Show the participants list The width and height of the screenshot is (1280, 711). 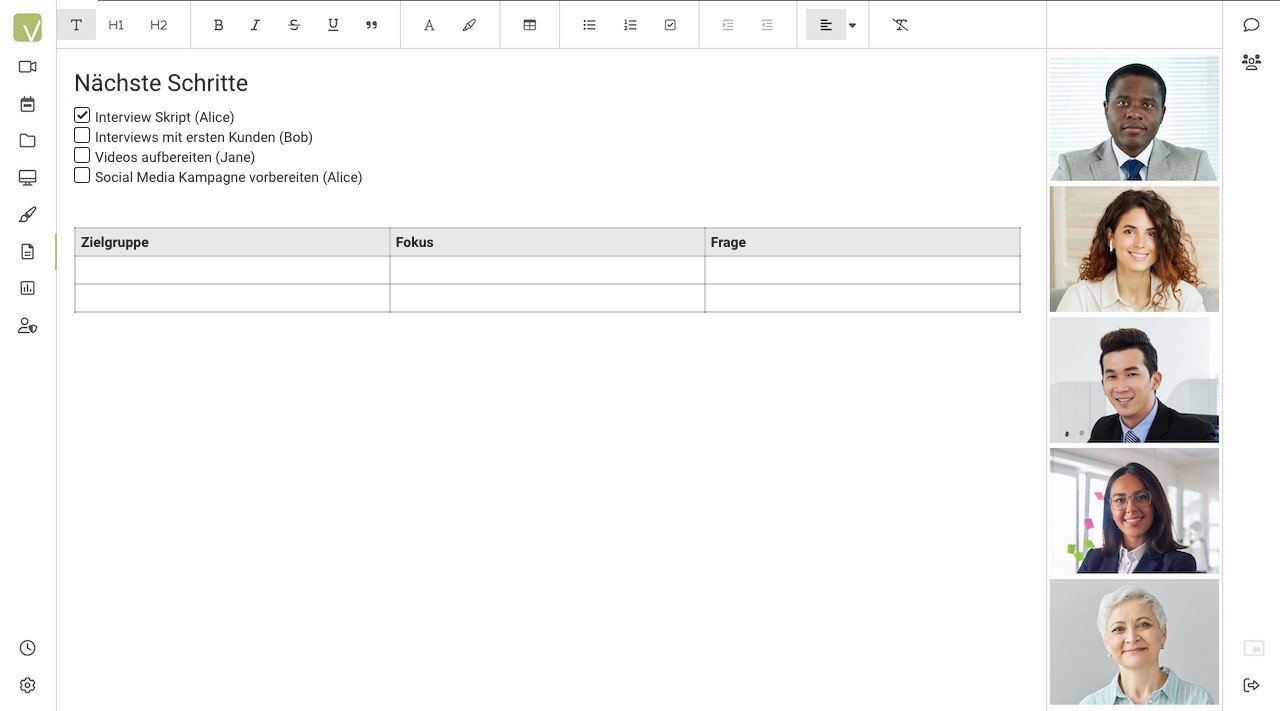coord(1251,62)
